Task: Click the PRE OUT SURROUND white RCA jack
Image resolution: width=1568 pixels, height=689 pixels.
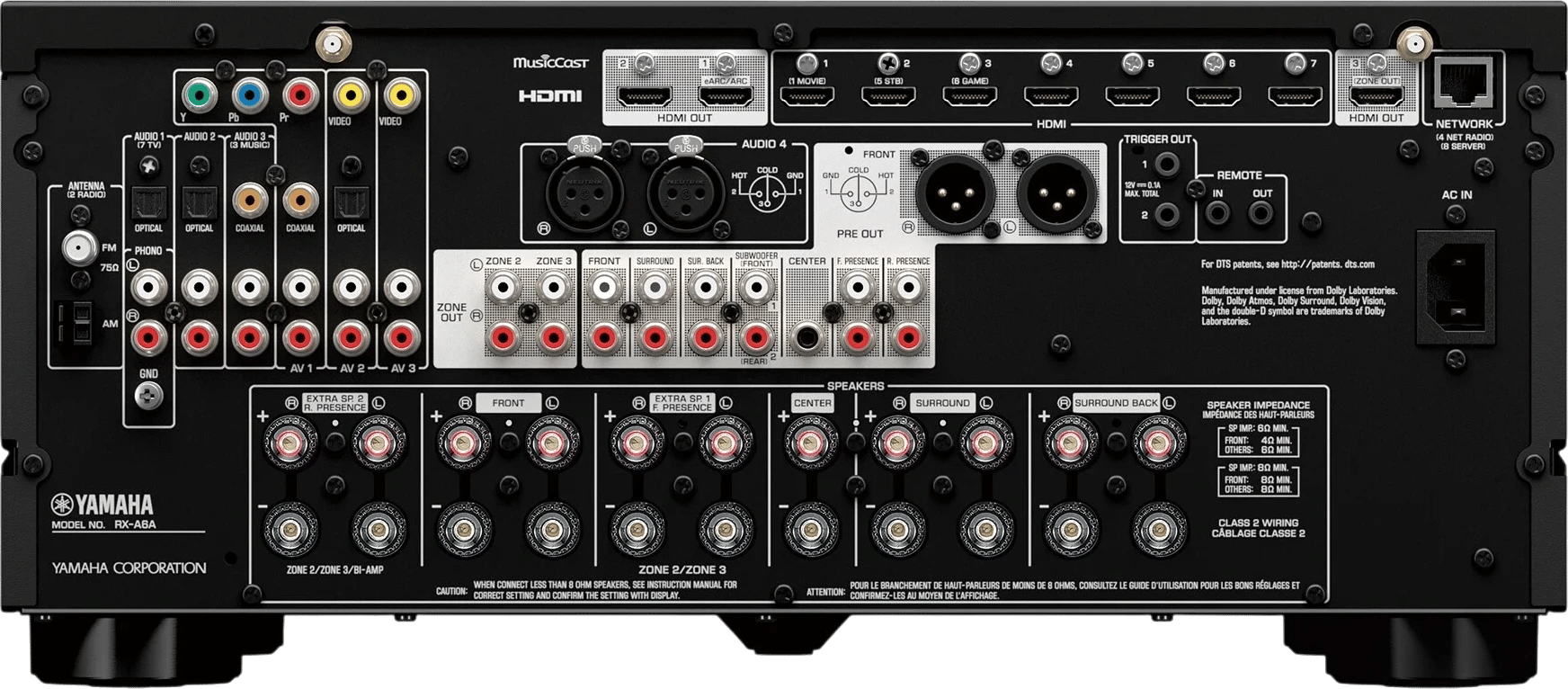Action: coord(655,288)
